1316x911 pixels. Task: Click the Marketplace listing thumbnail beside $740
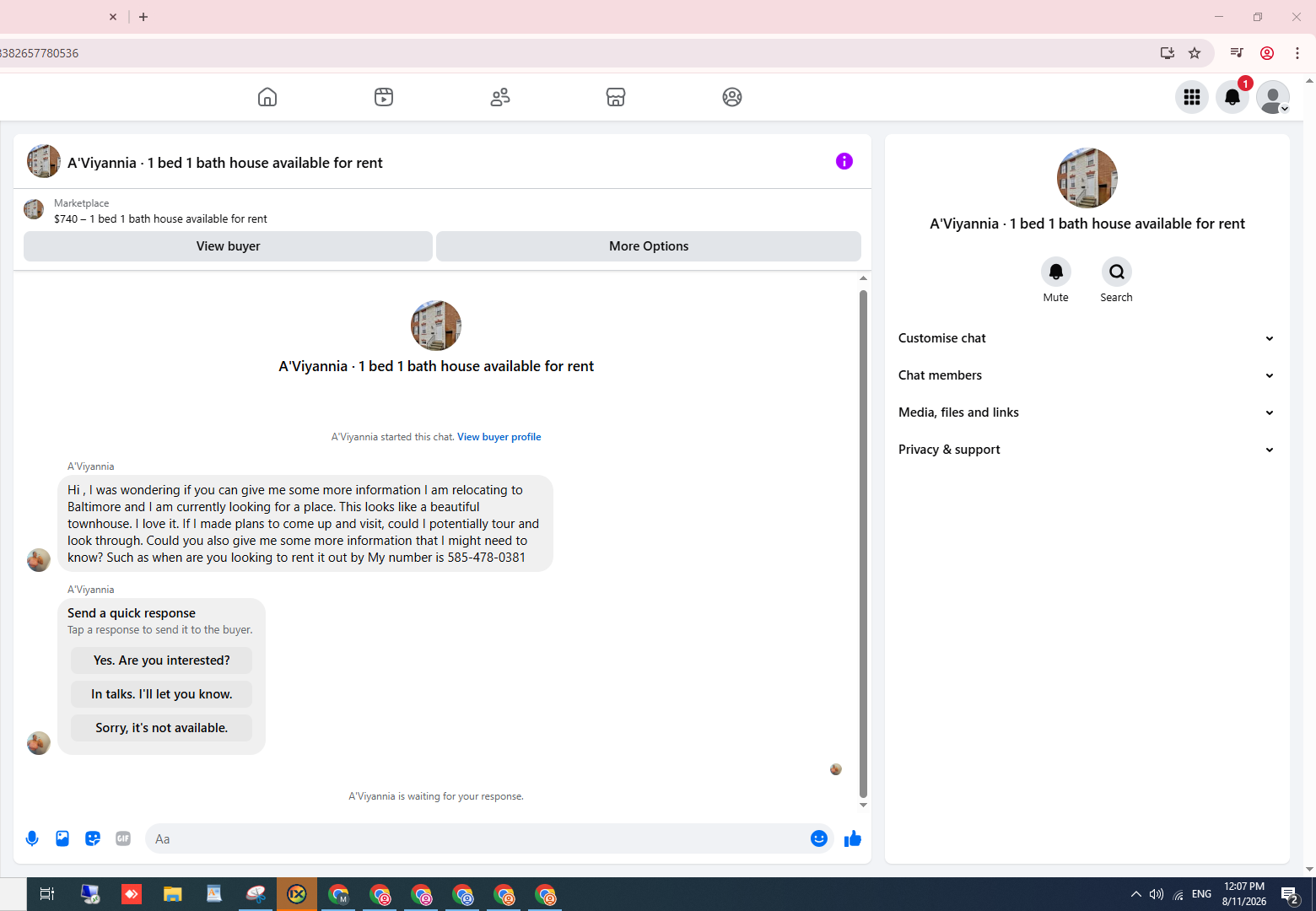[34, 209]
